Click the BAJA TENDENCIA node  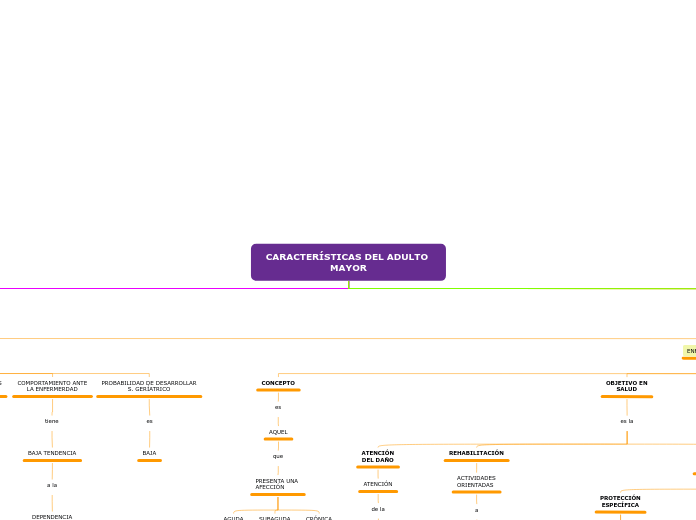point(52,453)
